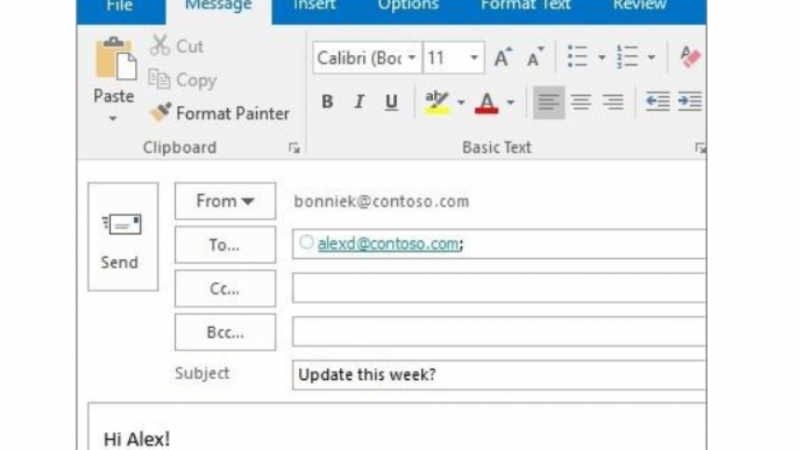
Task: Apply the red font color swatch
Action: [487, 101]
